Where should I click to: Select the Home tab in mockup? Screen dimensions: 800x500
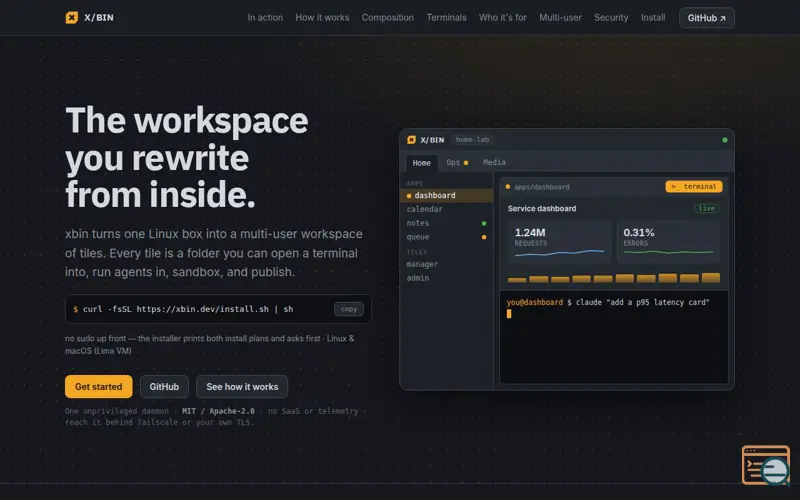(421, 163)
